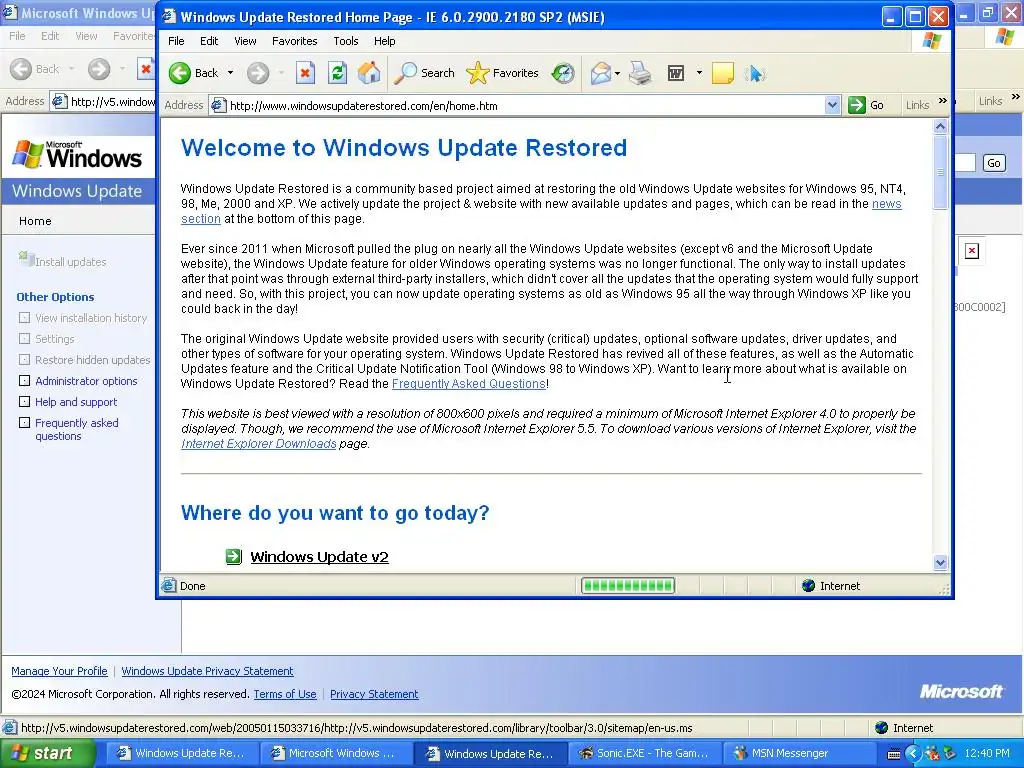1024x768 pixels.
Task: Open the File menu in front window
Action: 176,40
